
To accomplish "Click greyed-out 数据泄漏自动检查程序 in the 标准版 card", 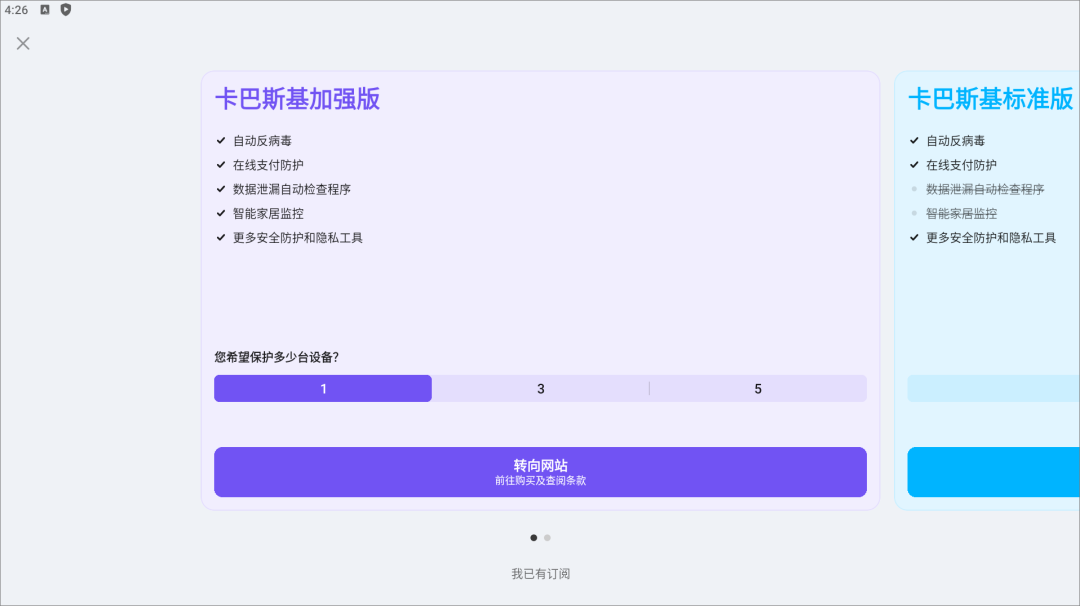I will pyautogui.click(x=985, y=189).
